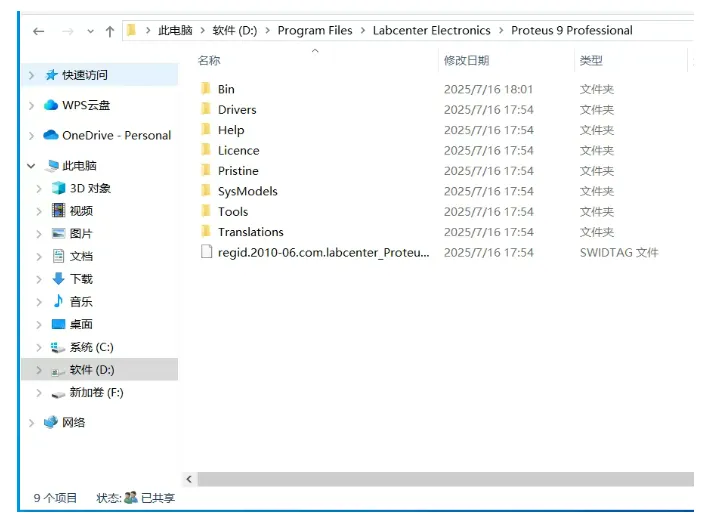
Task: Select 快速访问 star icon
Action: point(51,75)
